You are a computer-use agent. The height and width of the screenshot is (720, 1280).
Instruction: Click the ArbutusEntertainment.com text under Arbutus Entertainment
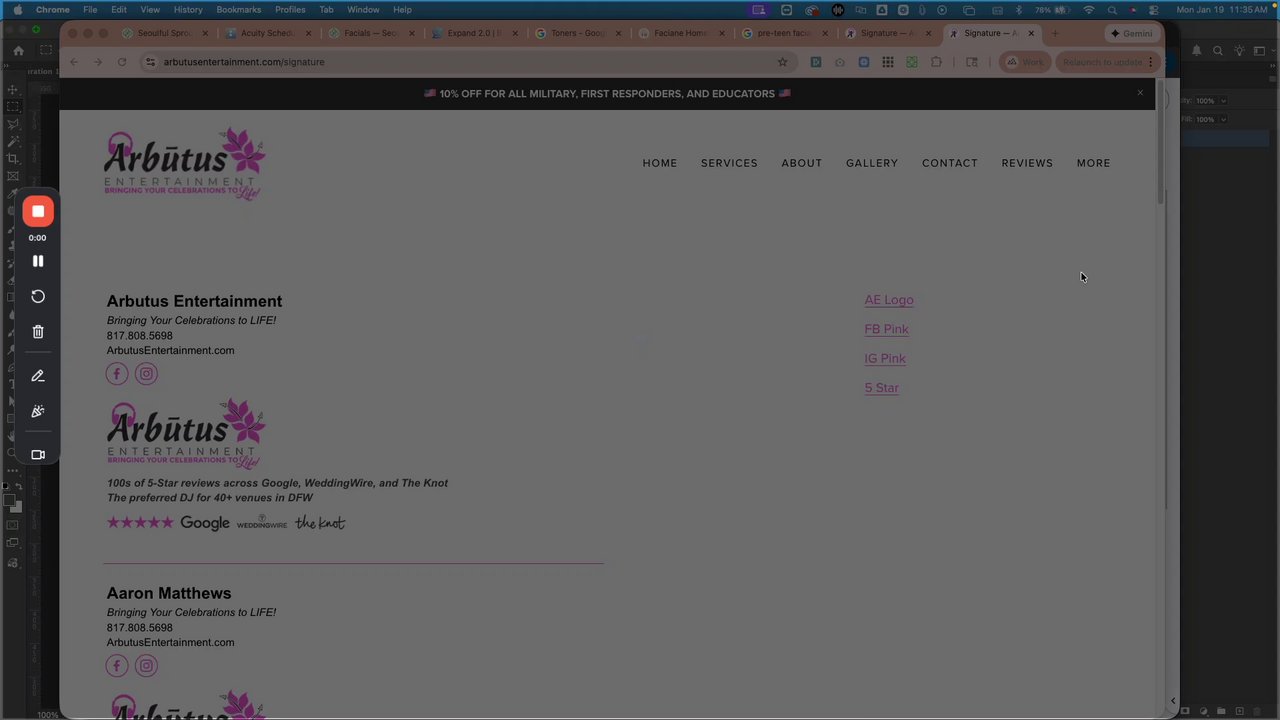coord(171,351)
